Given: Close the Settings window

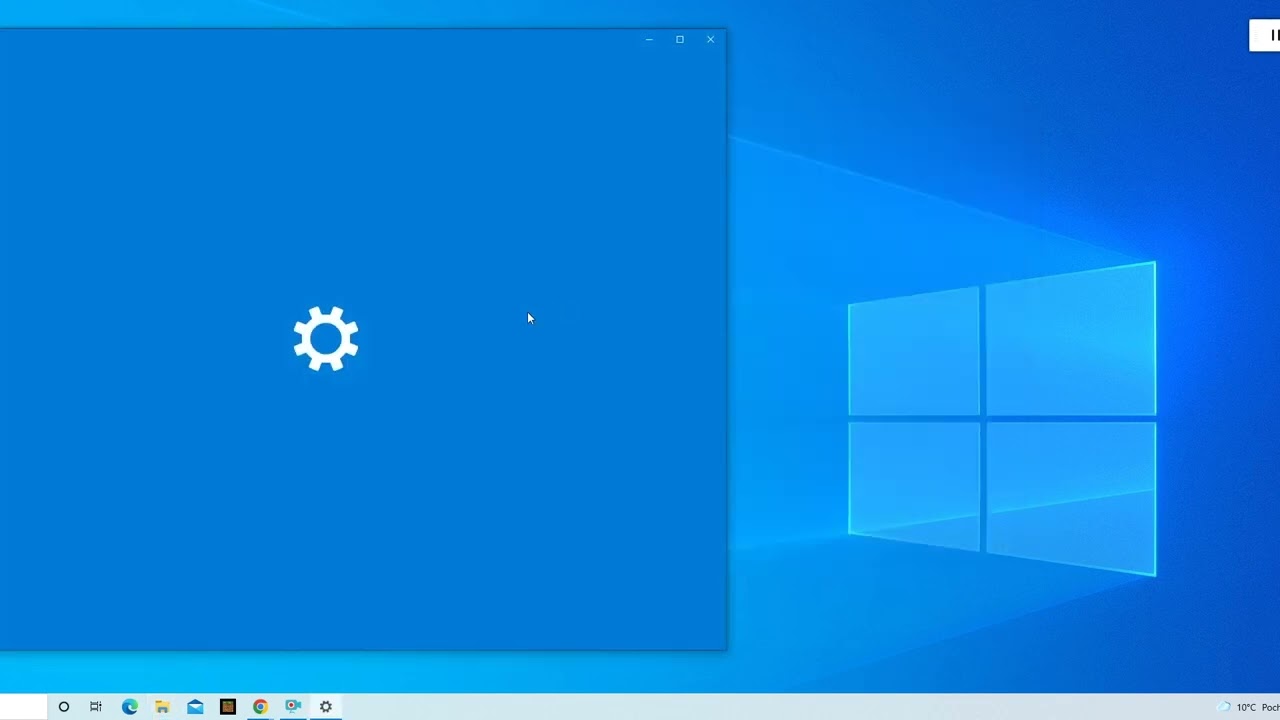Looking at the screenshot, I should pos(711,40).
